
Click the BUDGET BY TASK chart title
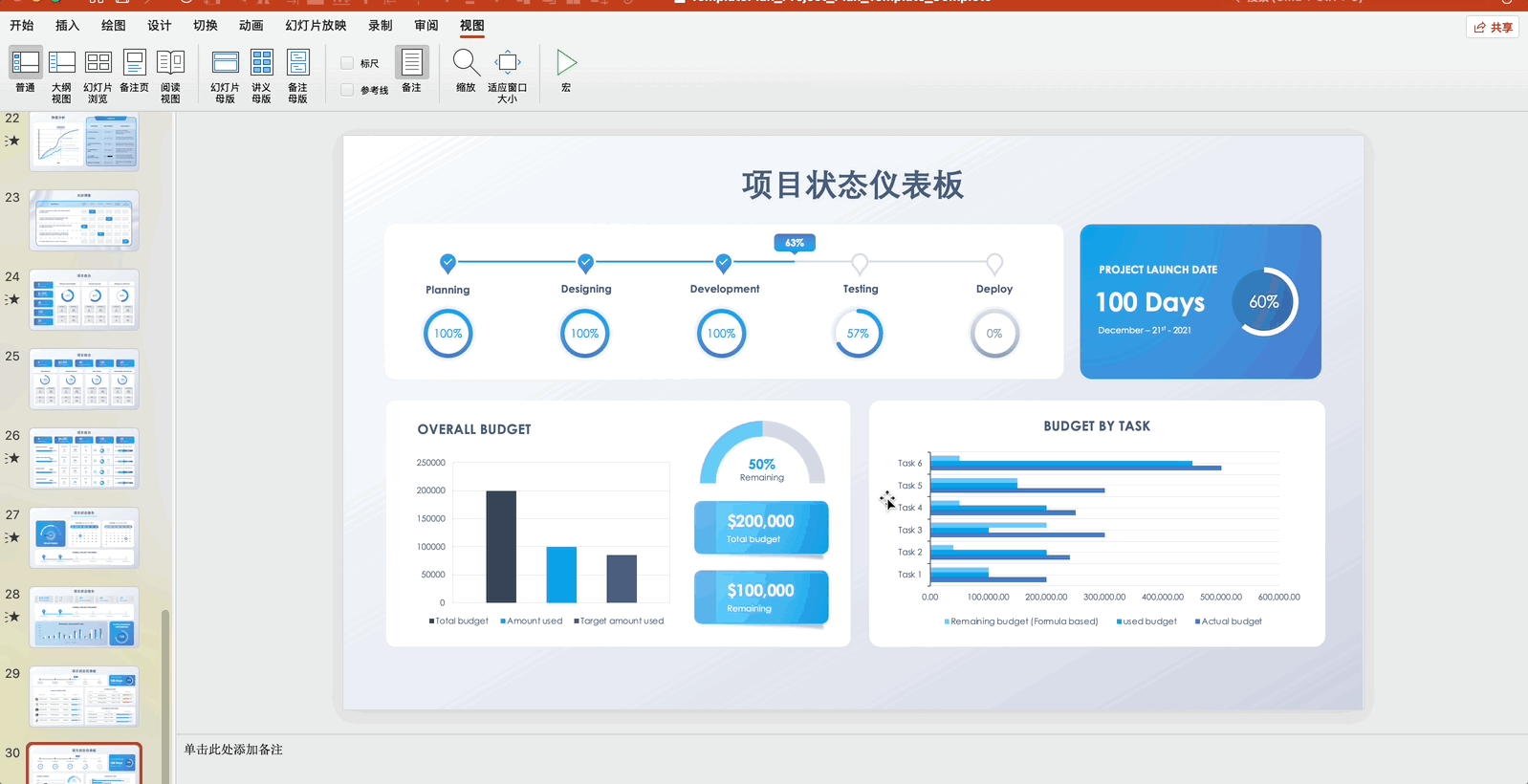click(x=1097, y=426)
